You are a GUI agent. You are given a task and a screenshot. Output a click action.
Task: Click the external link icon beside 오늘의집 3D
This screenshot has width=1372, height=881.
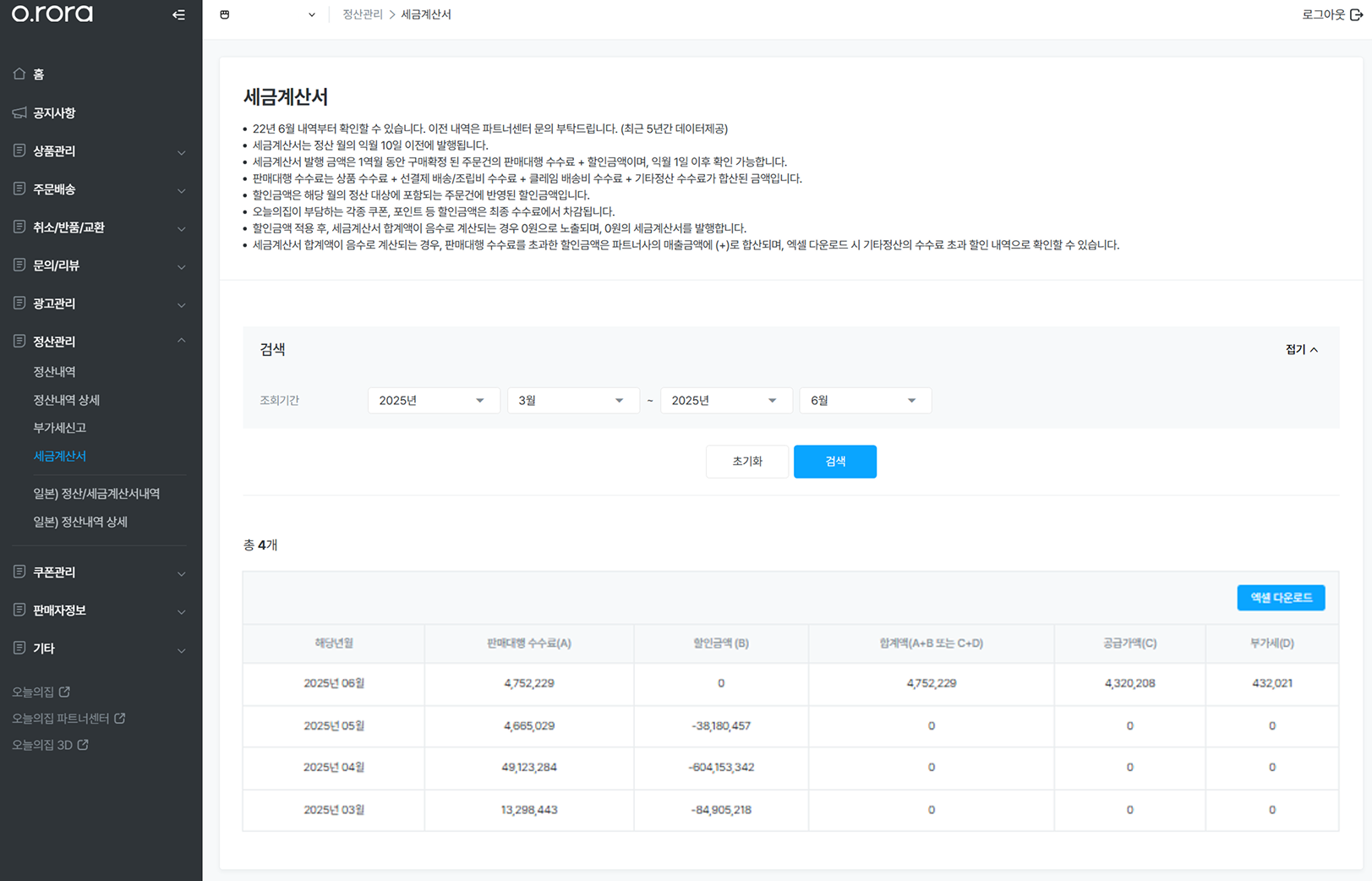[83, 745]
